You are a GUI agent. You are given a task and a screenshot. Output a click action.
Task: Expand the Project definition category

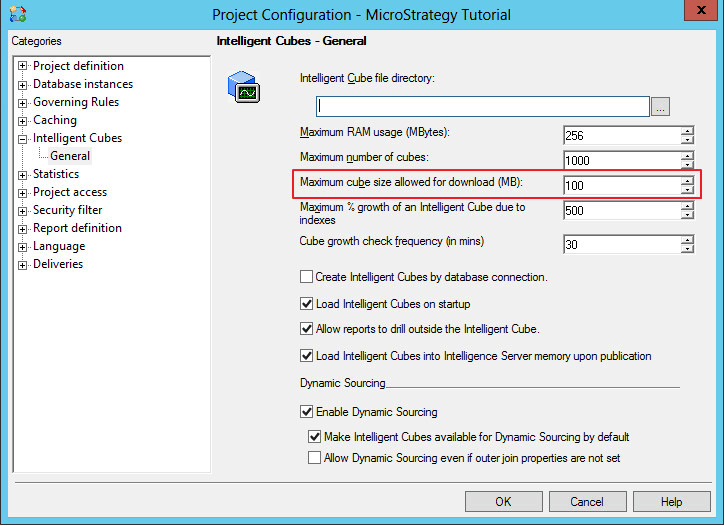22,66
